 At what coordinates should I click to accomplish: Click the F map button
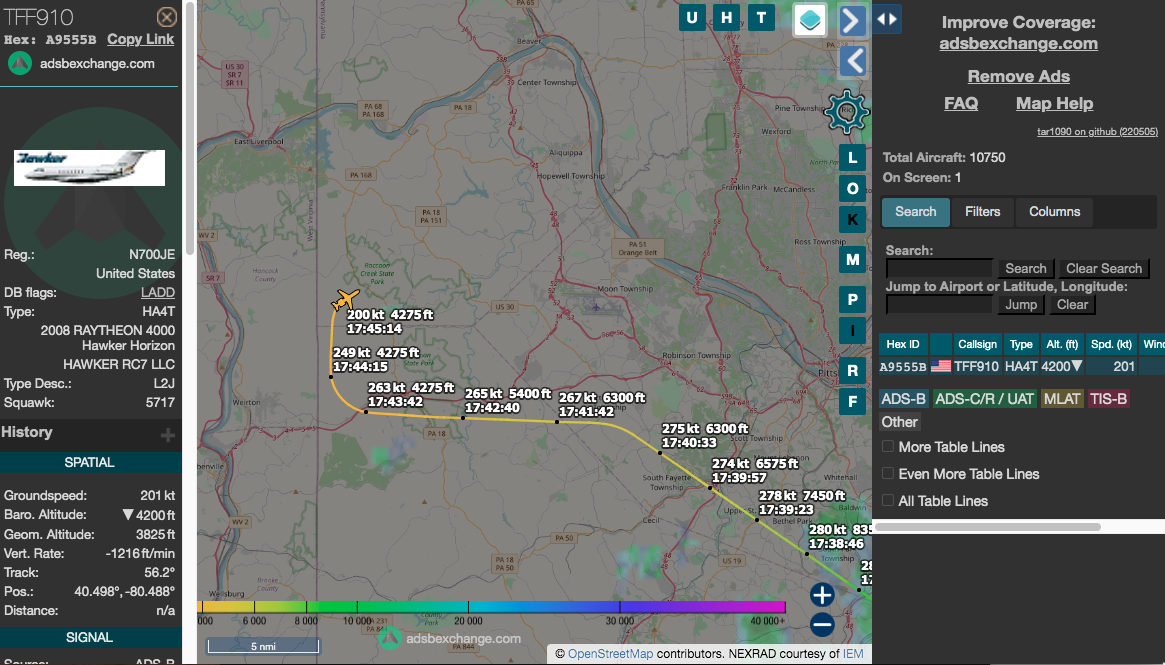852,402
